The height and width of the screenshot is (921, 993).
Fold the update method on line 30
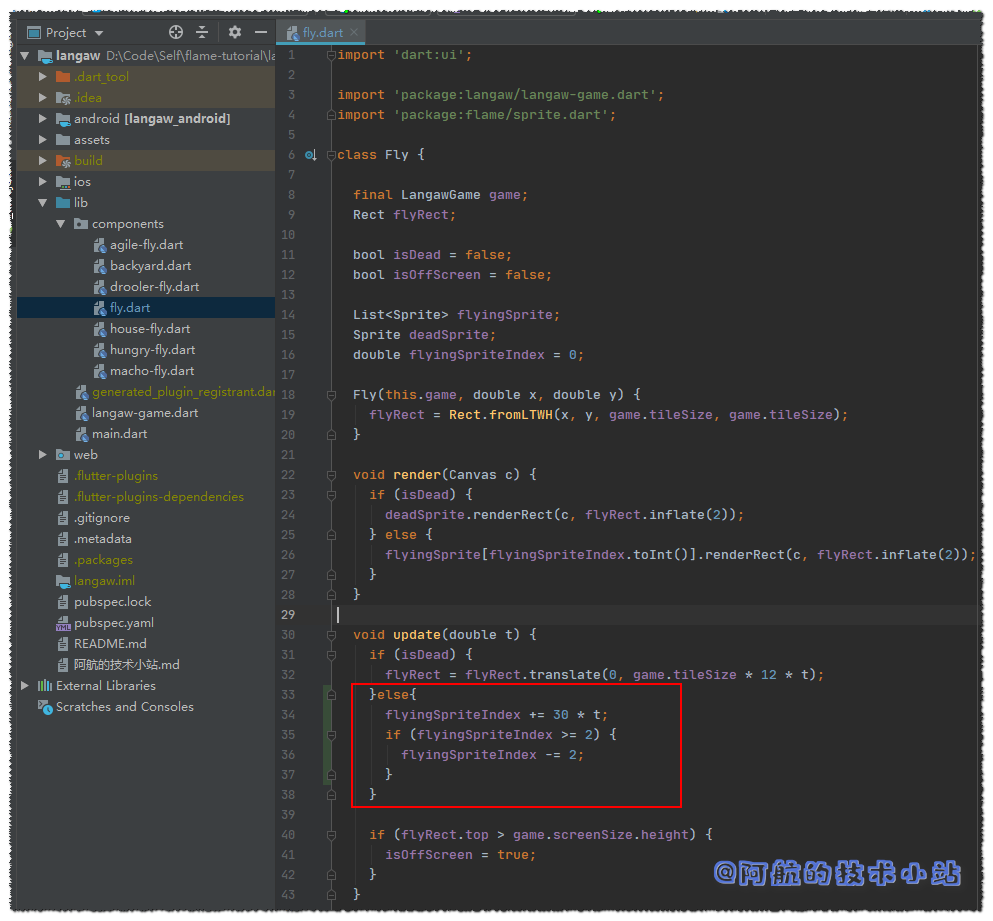[x=331, y=635]
